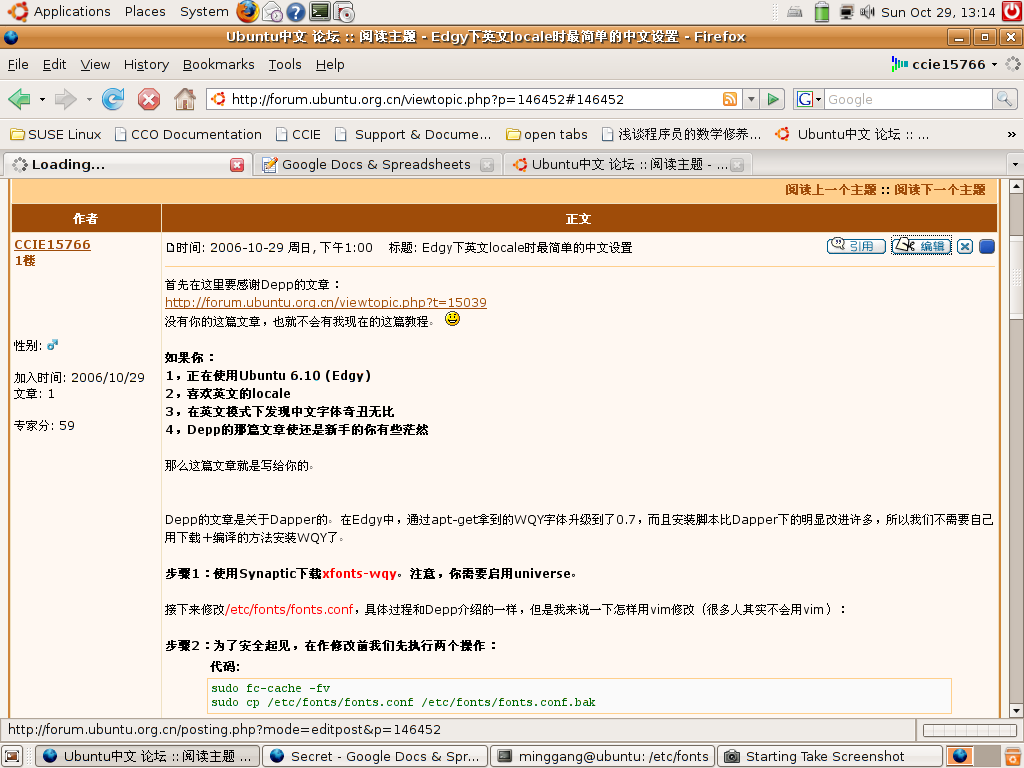
Task: Open the mail launcher in top panel
Action: coord(272,12)
